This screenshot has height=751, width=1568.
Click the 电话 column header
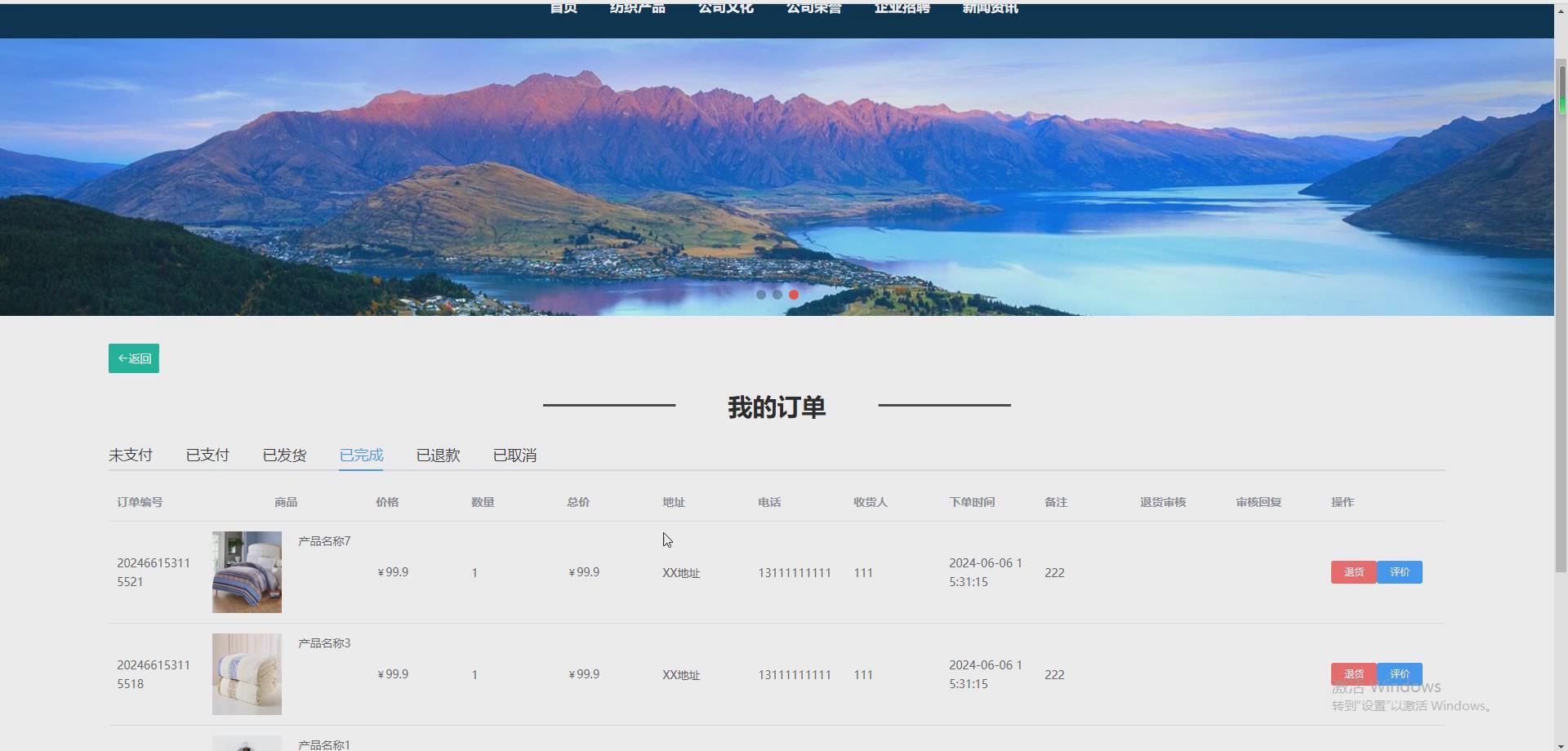tap(769, 502)
